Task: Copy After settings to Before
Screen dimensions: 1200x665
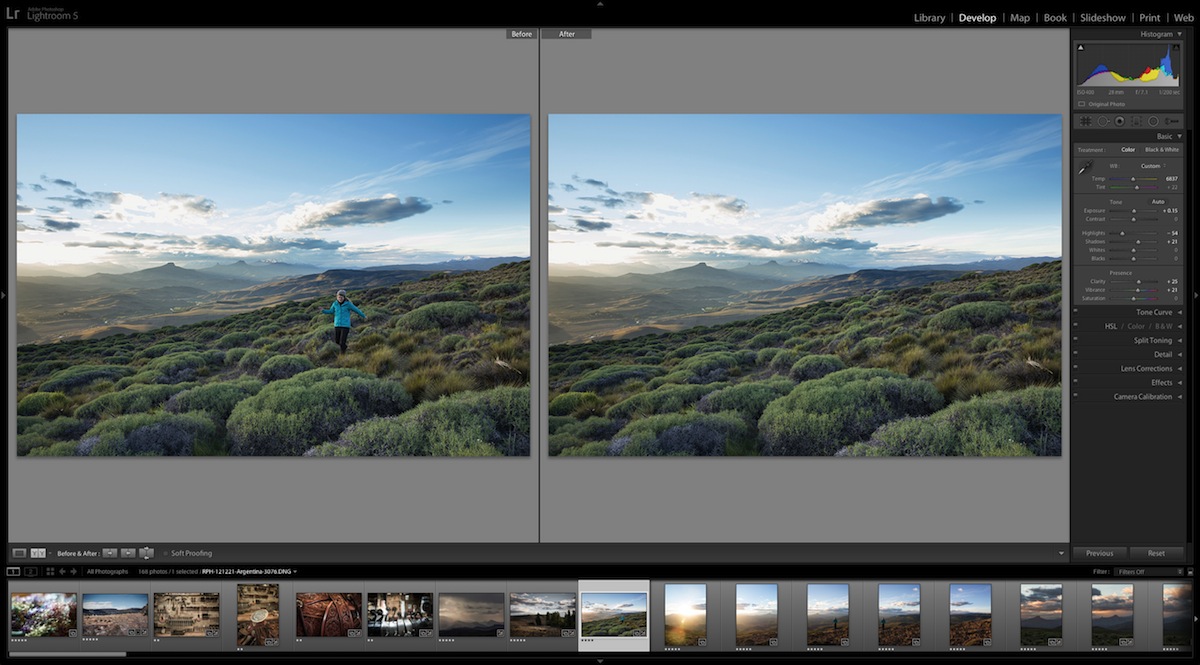Action: coord(128,553)
